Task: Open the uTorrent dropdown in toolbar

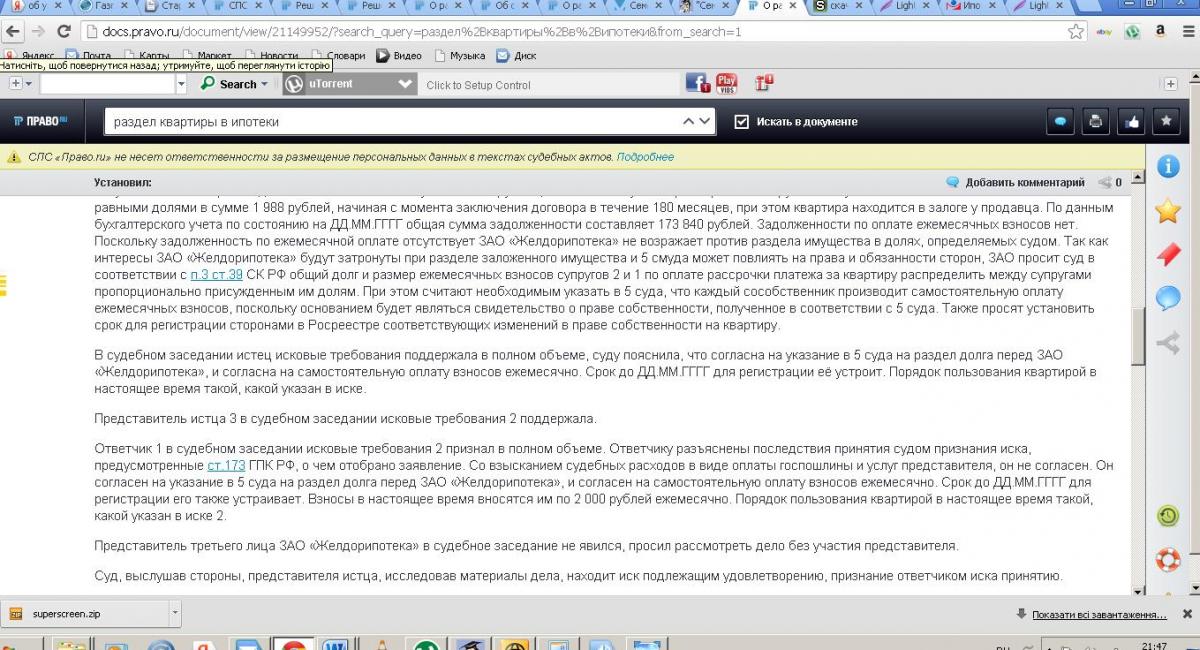Action: (x=405, y=84)
